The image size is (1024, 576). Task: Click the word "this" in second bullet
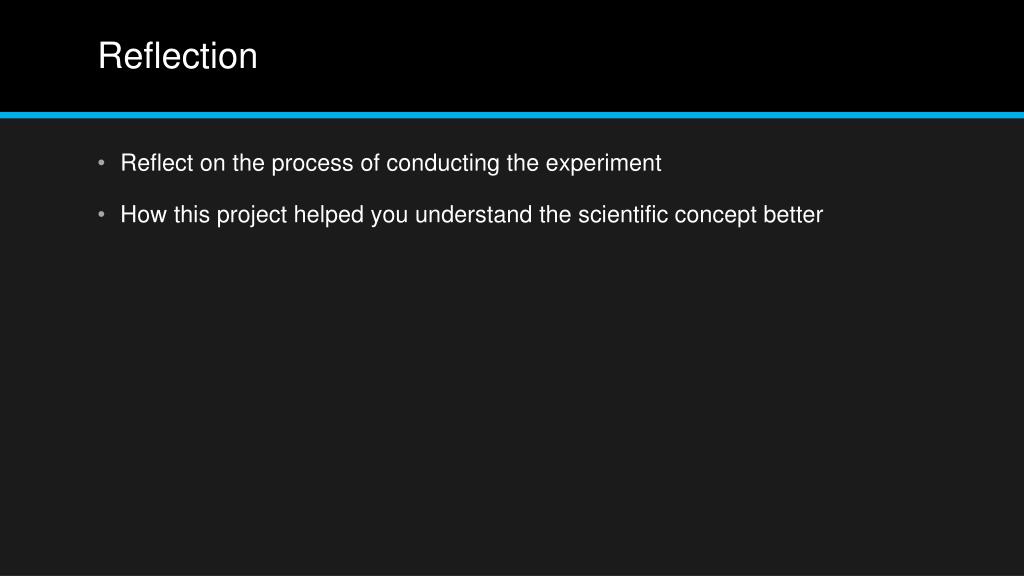[x=191, y=214]
